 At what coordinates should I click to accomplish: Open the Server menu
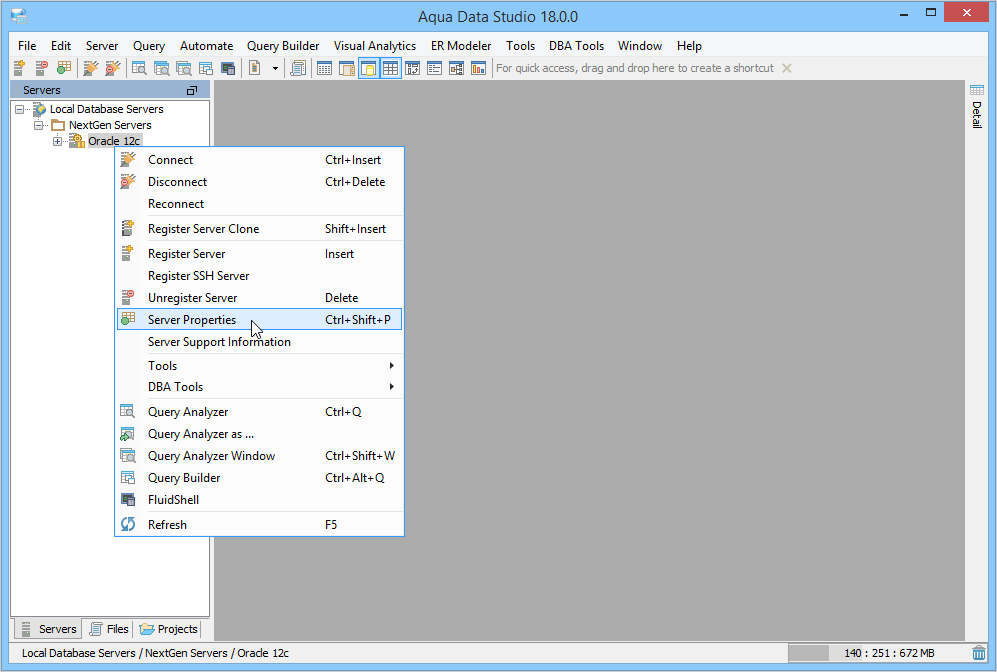coord(102,46)
